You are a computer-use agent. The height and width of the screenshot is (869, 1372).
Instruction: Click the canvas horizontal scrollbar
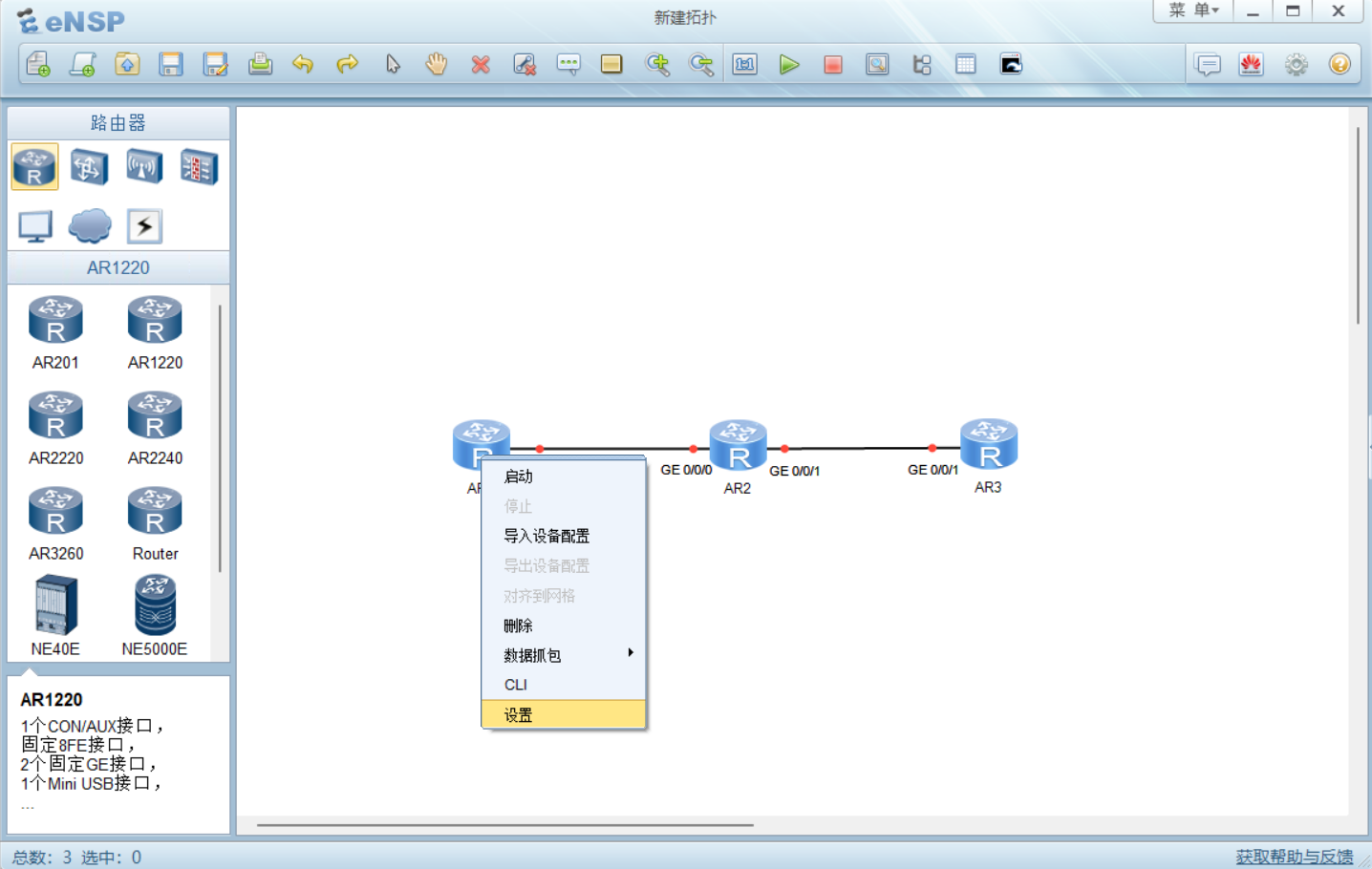504,825
